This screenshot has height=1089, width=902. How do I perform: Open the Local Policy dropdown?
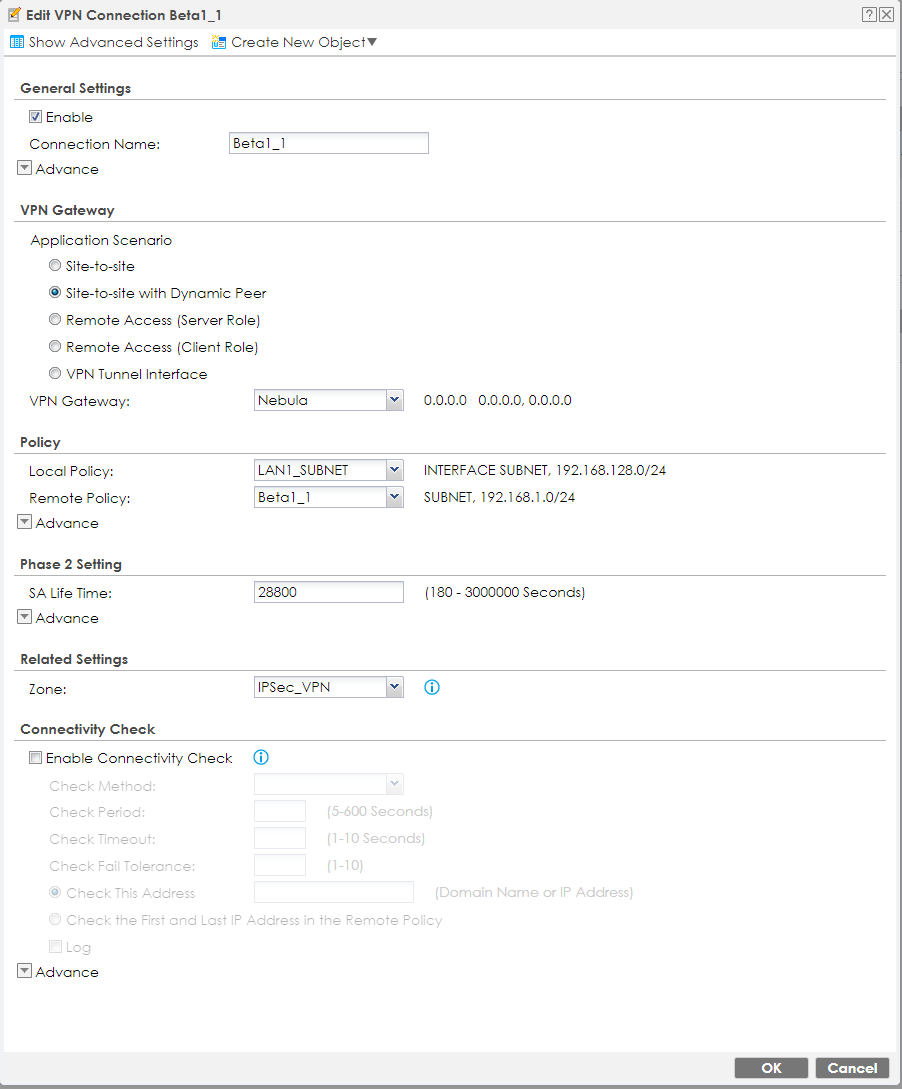pyautogui.click(x=394, y=470)
